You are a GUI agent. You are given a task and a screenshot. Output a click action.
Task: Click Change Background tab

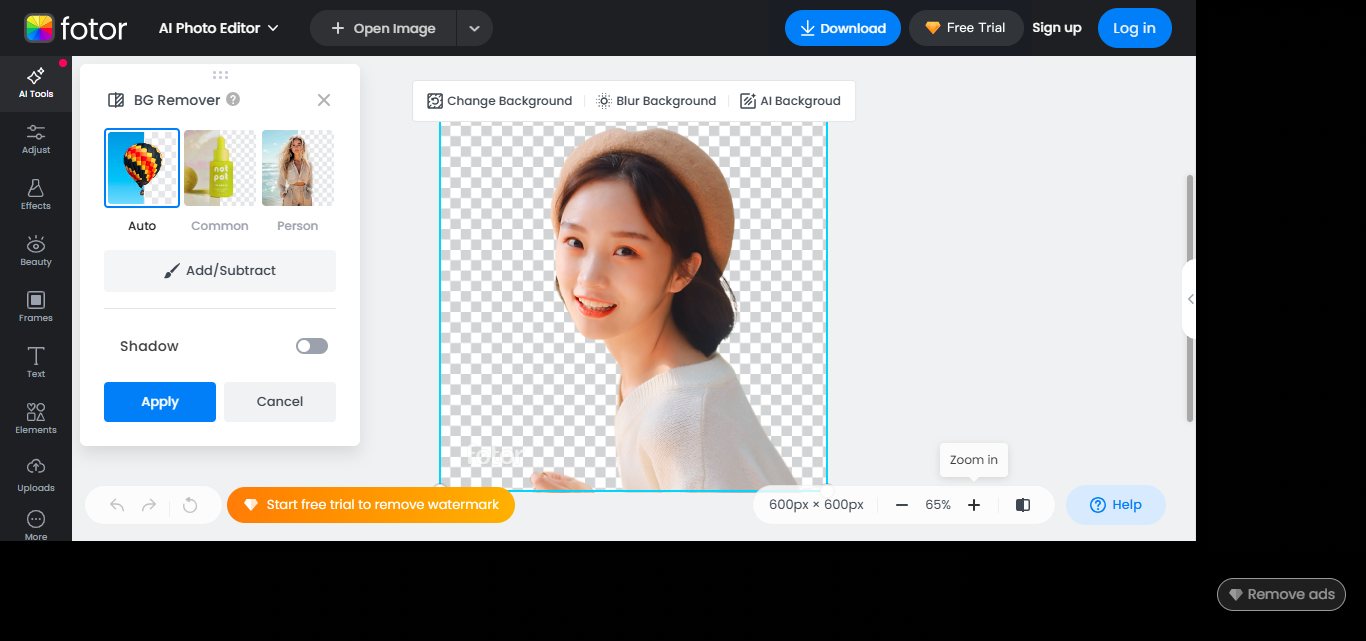500,101
